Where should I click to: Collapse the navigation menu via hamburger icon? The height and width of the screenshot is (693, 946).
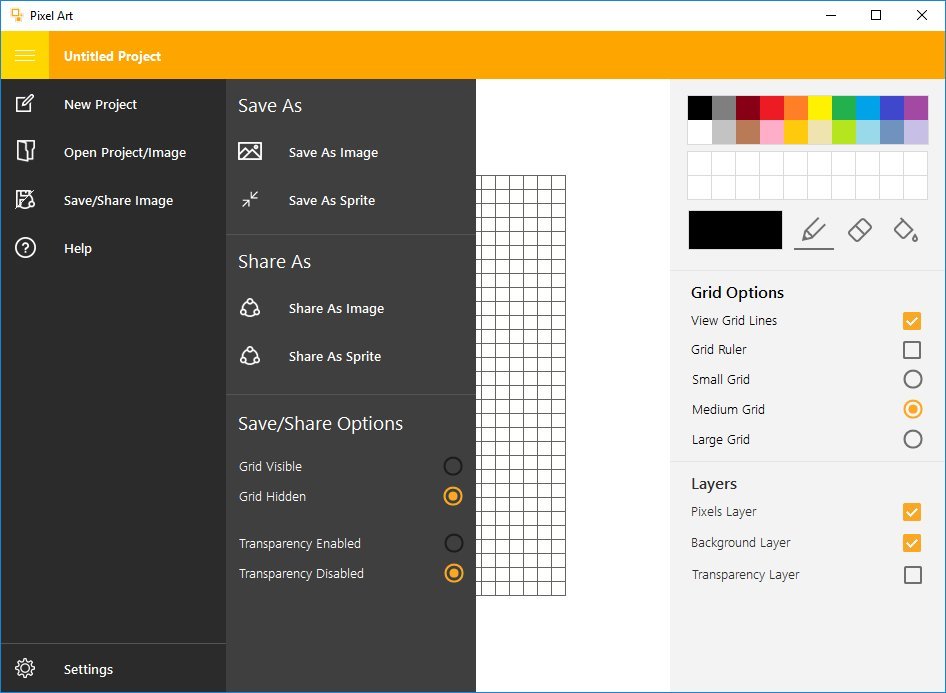tap(24, 55)
